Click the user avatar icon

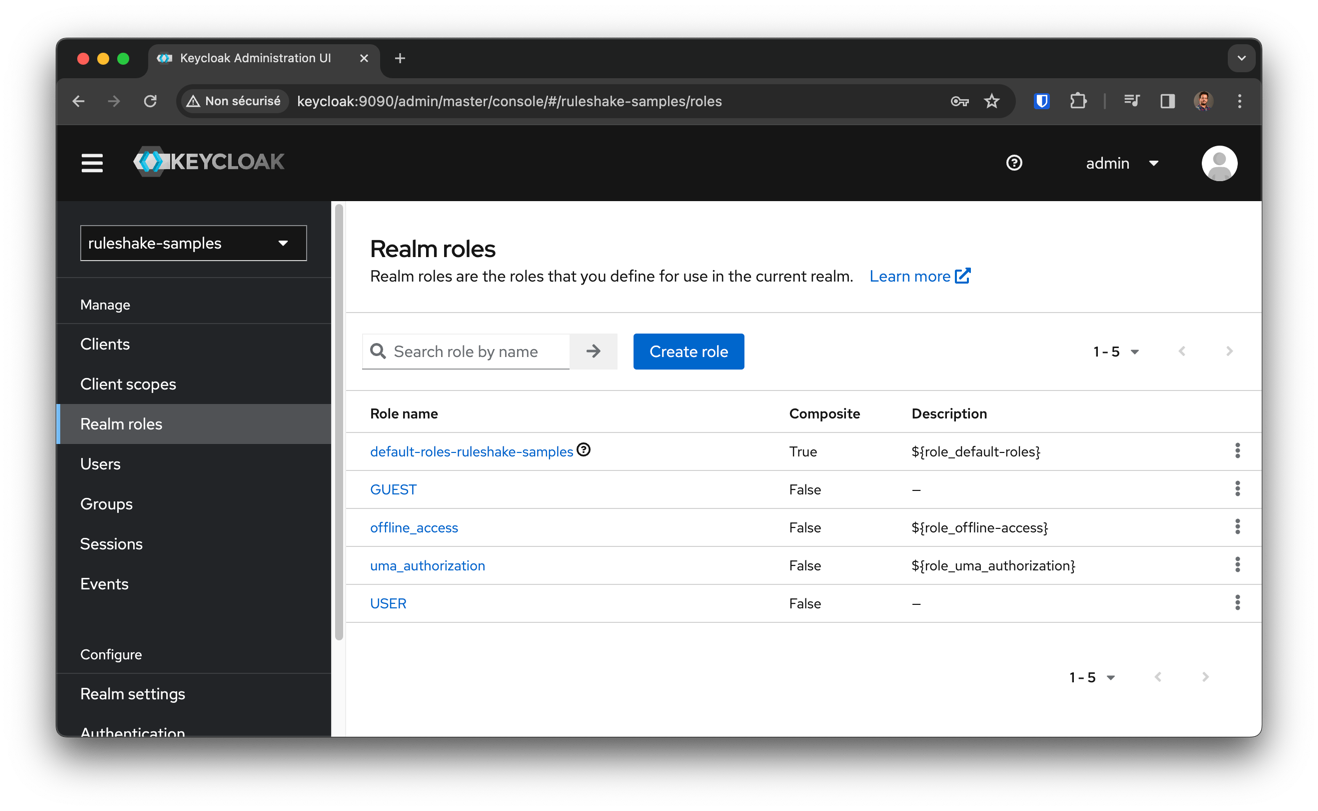[1218, 163]
